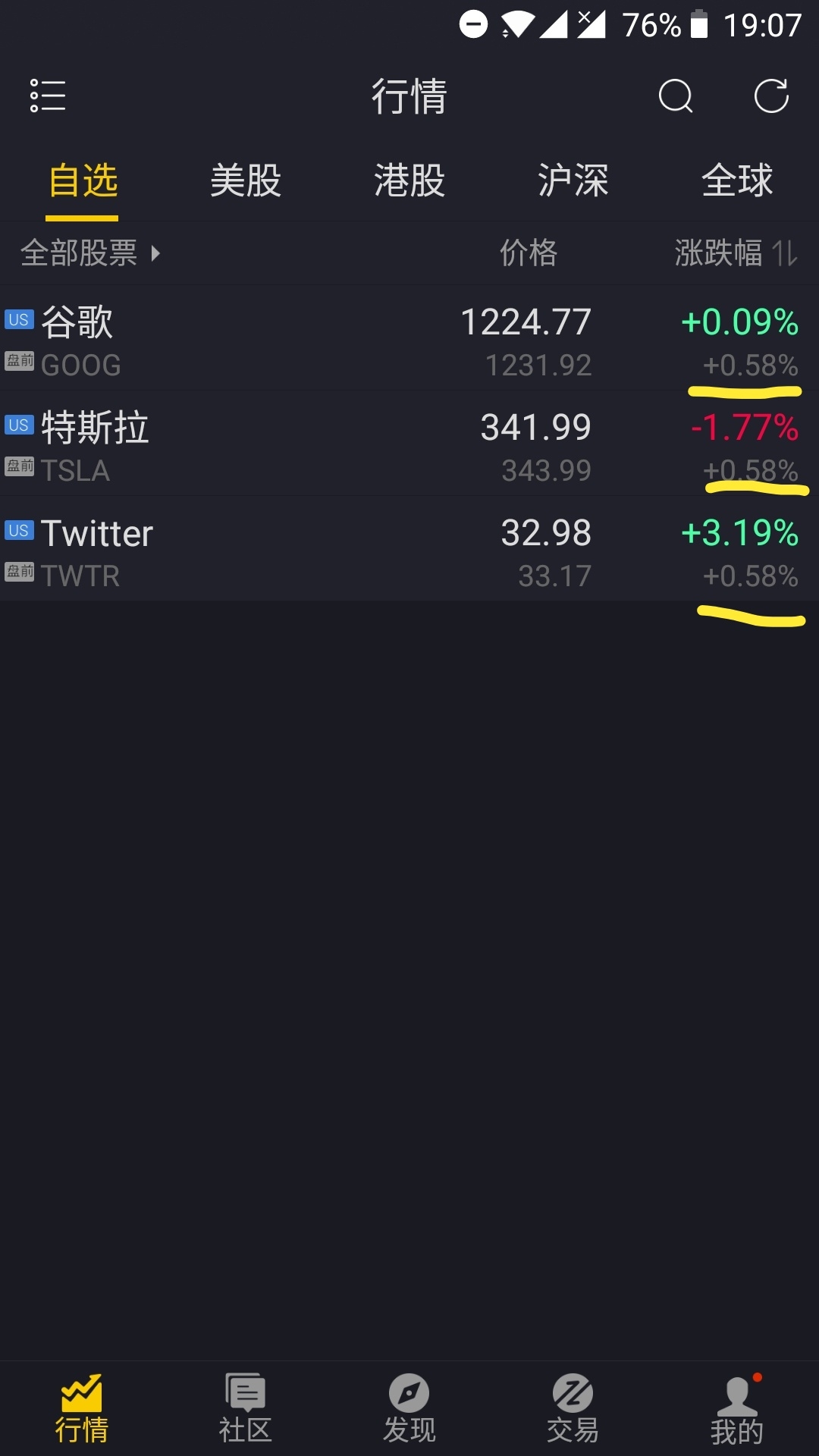Open the Twitter TWTR stock row
Screen dimensions: 819x1456
click(x=409, y=549)
